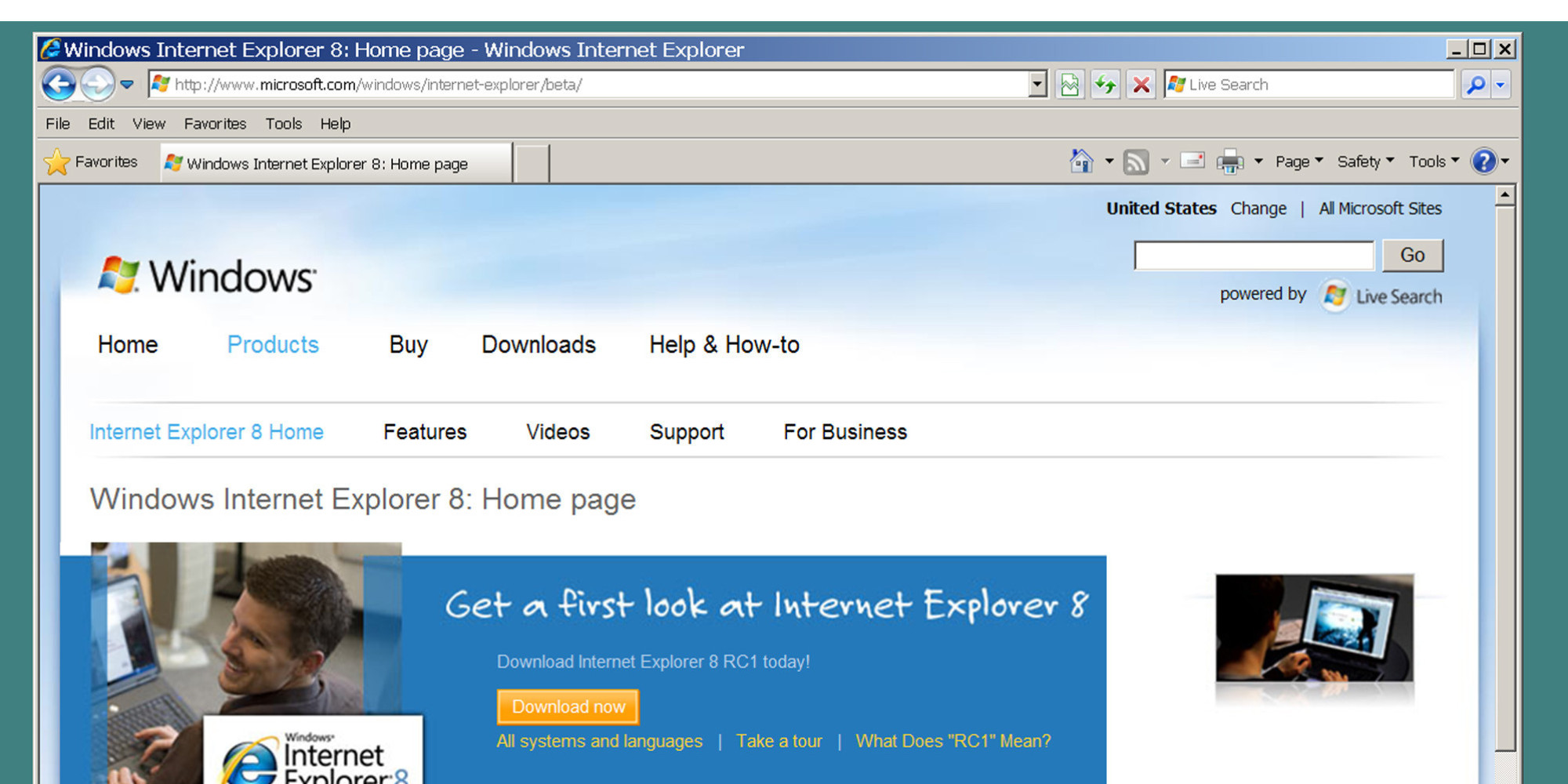Click What Does "RC1" Mean? link

(953, 742)
